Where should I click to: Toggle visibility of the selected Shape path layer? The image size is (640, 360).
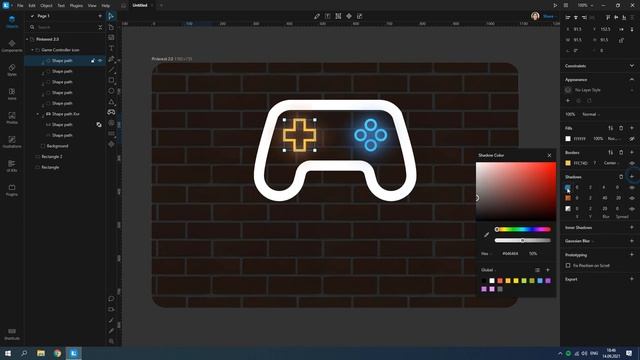[100, 60]
